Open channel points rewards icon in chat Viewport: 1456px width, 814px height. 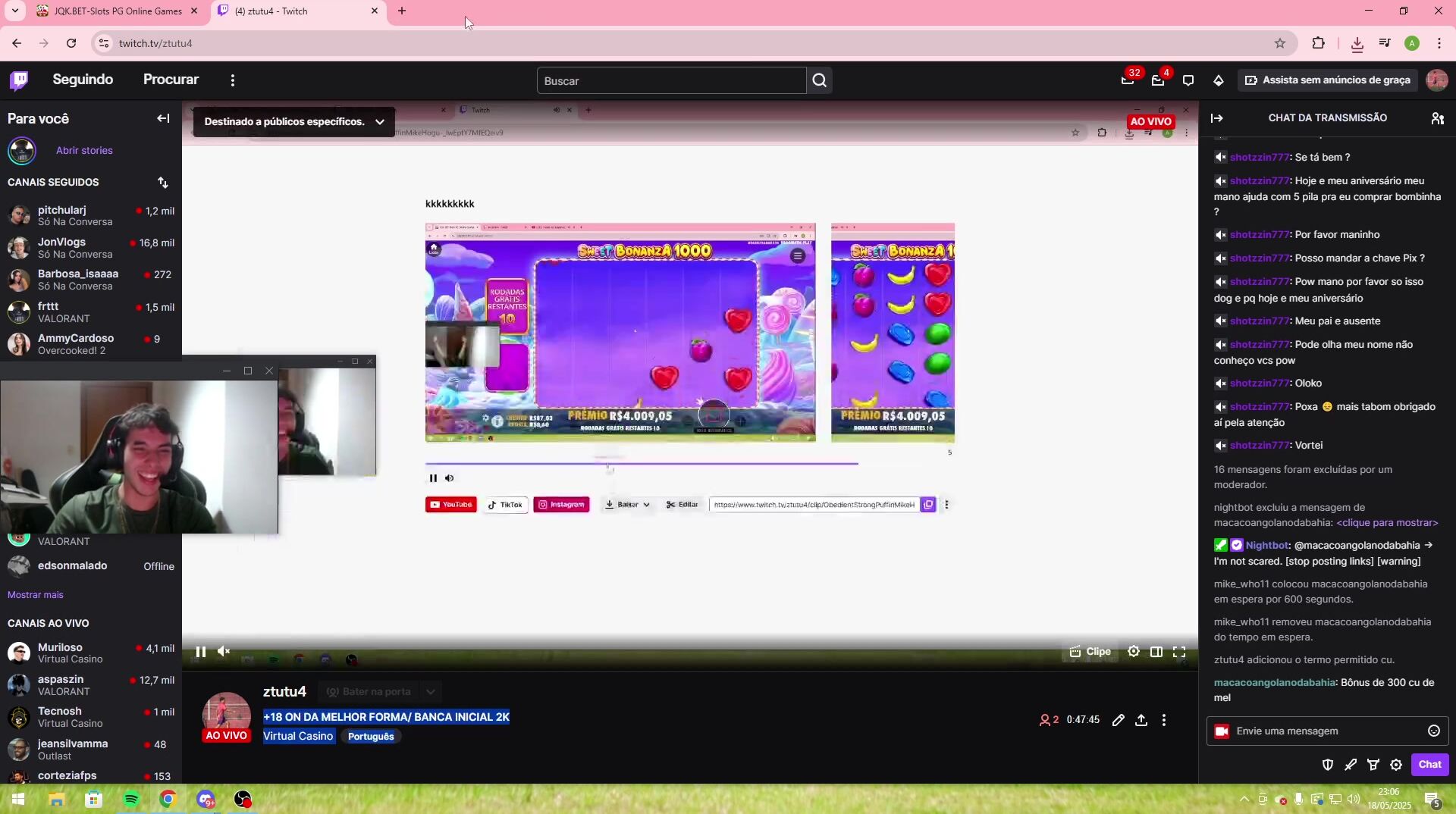pos(1373,765)
